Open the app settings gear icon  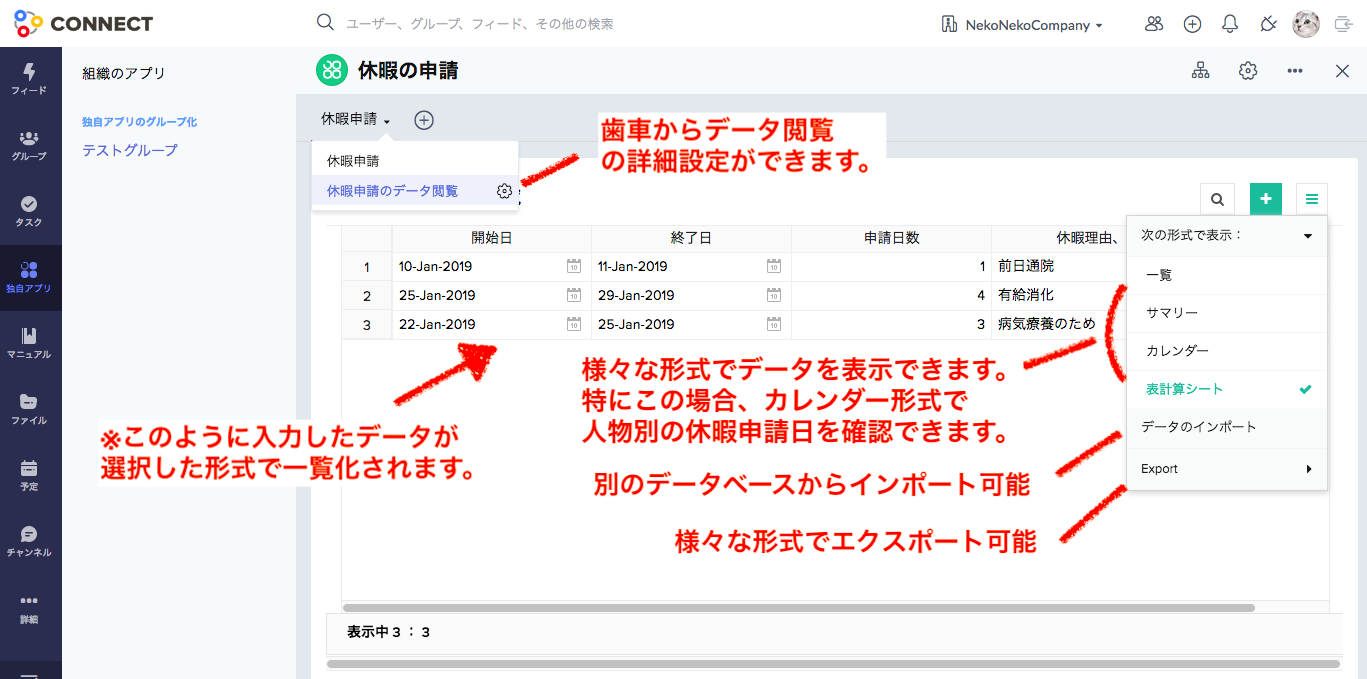[x=1247, y=71]
